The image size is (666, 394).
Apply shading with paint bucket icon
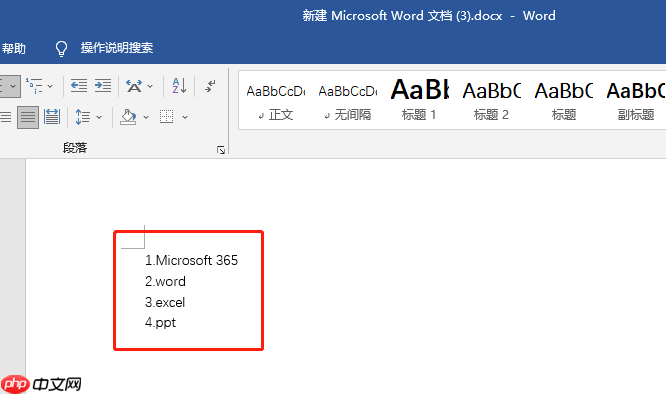pyautogui.click(x=128, y=117)
